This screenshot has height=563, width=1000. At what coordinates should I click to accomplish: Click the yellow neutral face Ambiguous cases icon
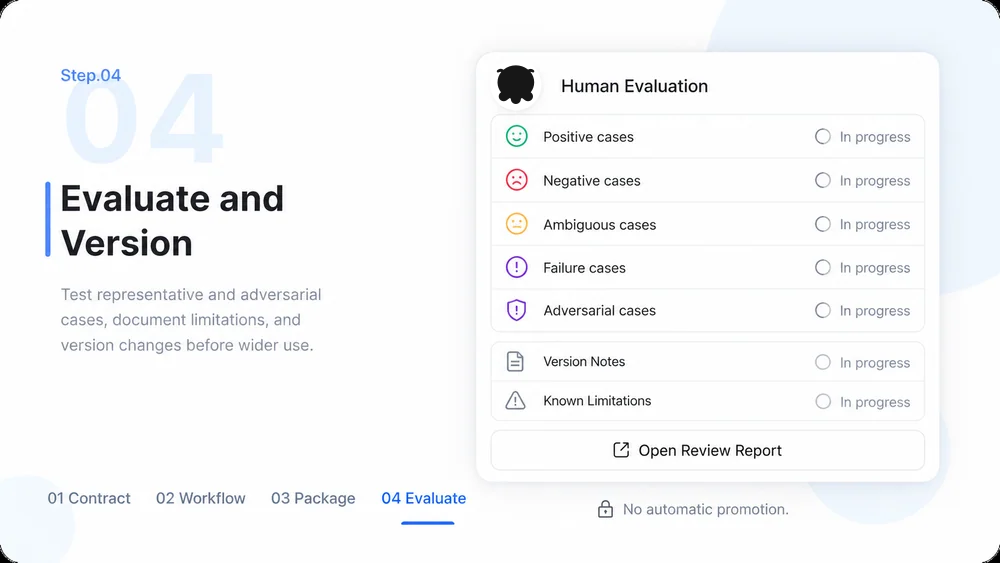[517, 224]
